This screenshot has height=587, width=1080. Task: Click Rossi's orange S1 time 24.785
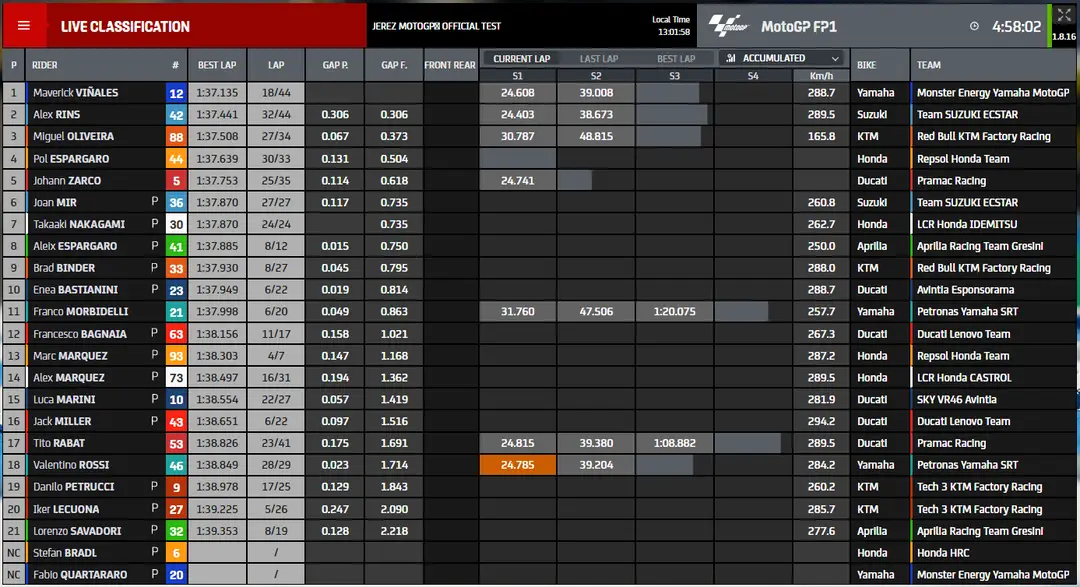point(517,465)
